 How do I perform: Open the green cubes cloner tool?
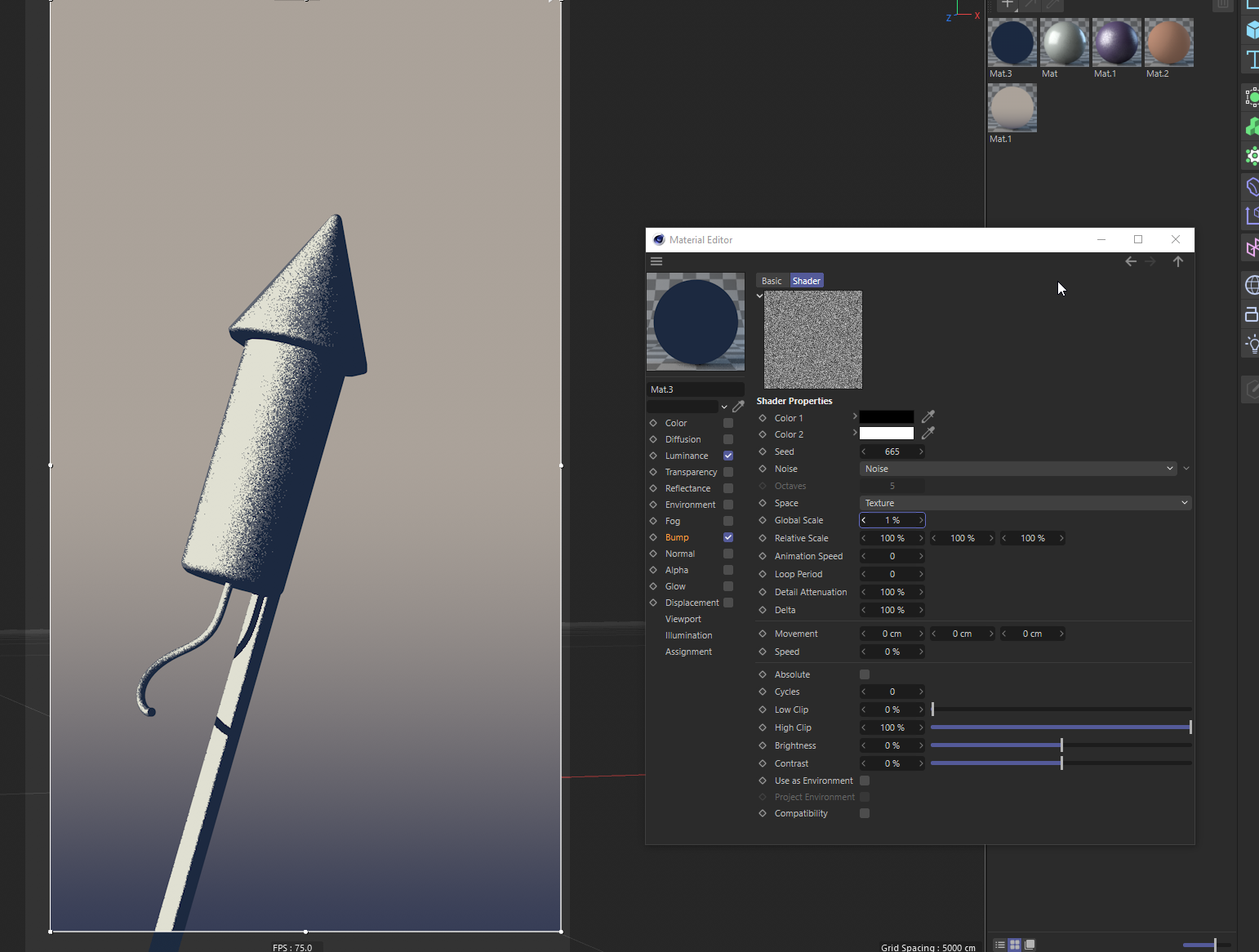[x=1252, y=127]
